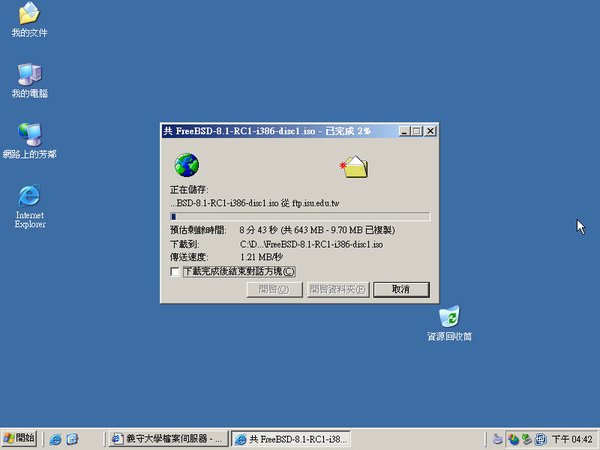600x450 pixels.
Task: Click the folder icon in download dialog
Action: click(x=354, y=167)
